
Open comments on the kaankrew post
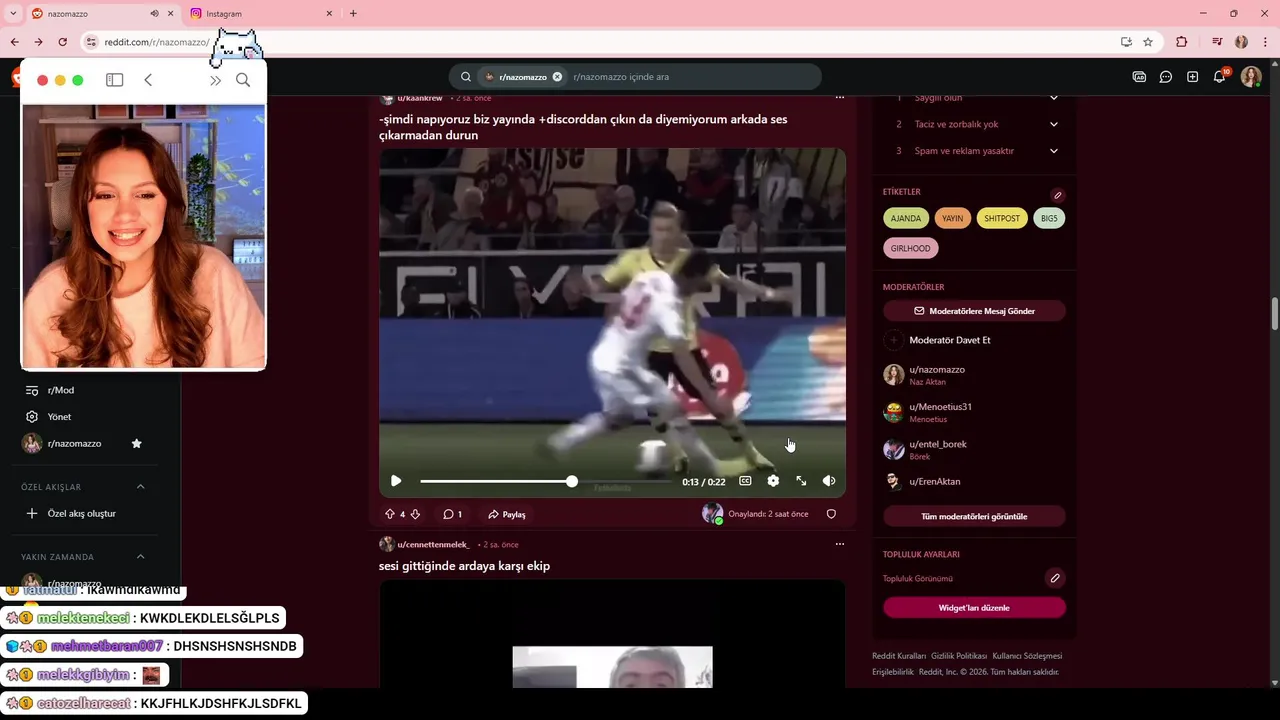pyautogui.click(x=453, y=514)
